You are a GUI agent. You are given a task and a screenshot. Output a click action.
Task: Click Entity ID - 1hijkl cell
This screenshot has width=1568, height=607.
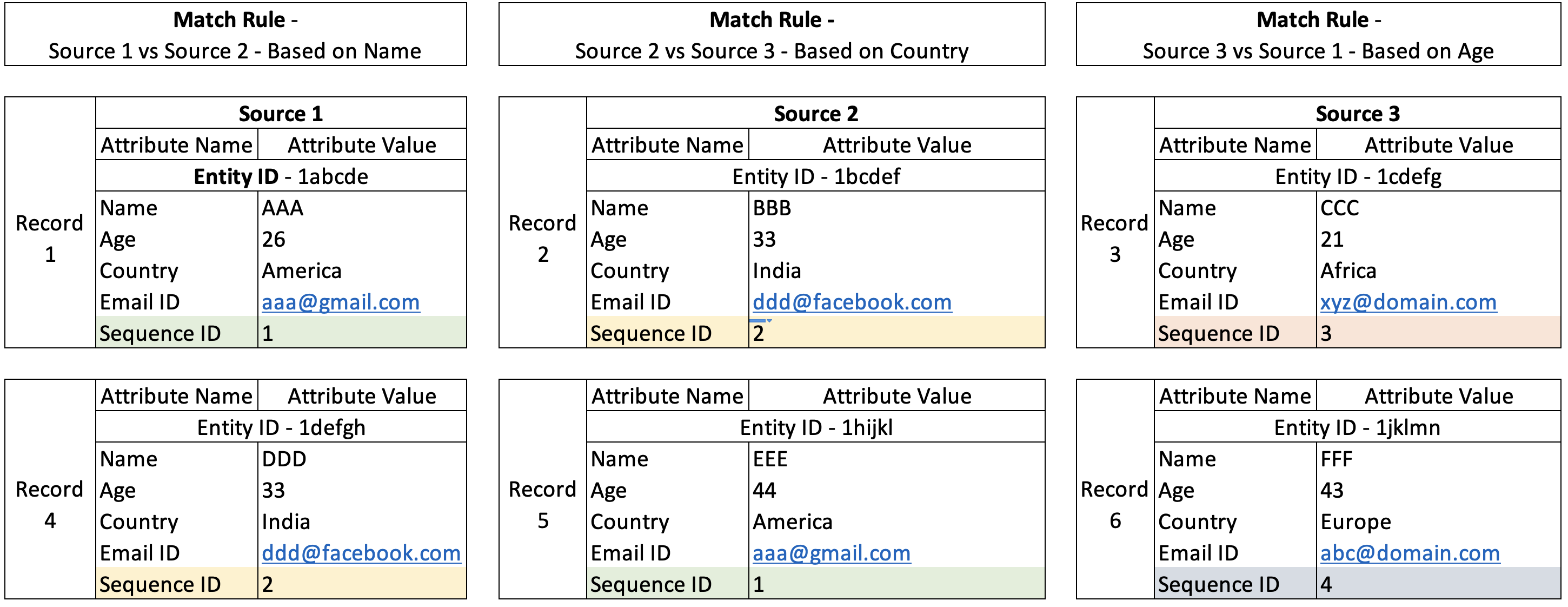816,427
